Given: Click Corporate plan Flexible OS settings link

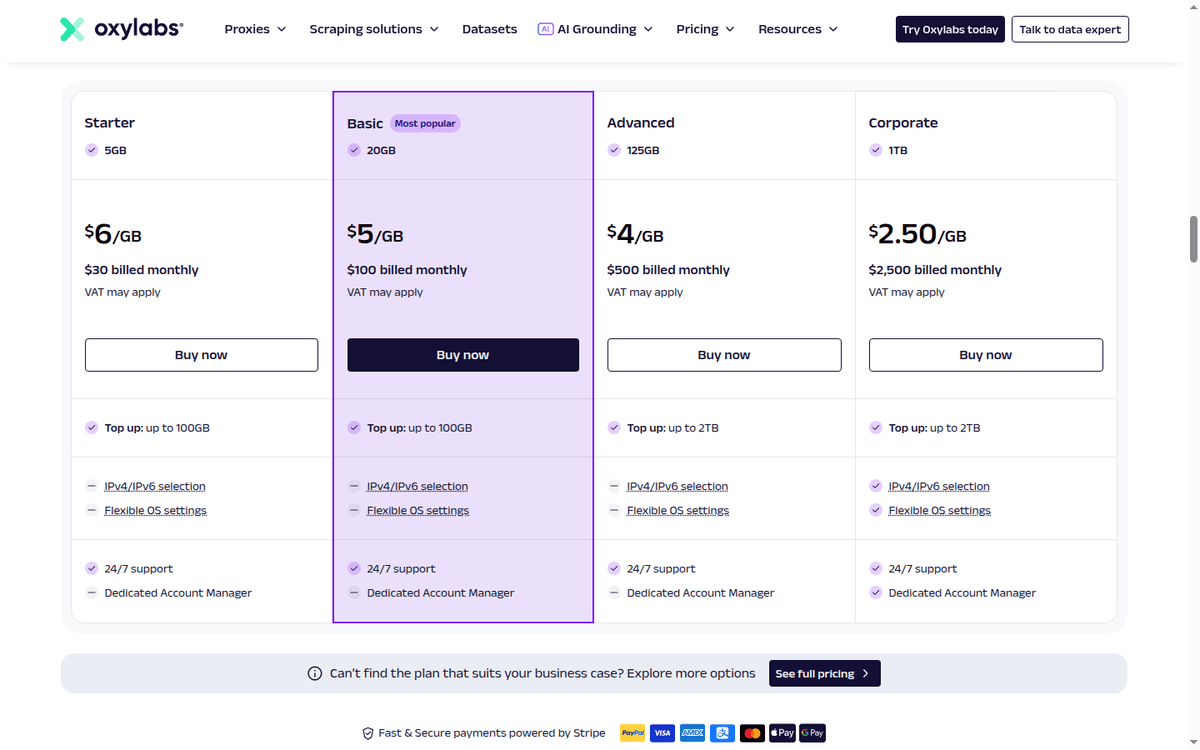Looking at the screenshot, I should [x=940, y=511].
